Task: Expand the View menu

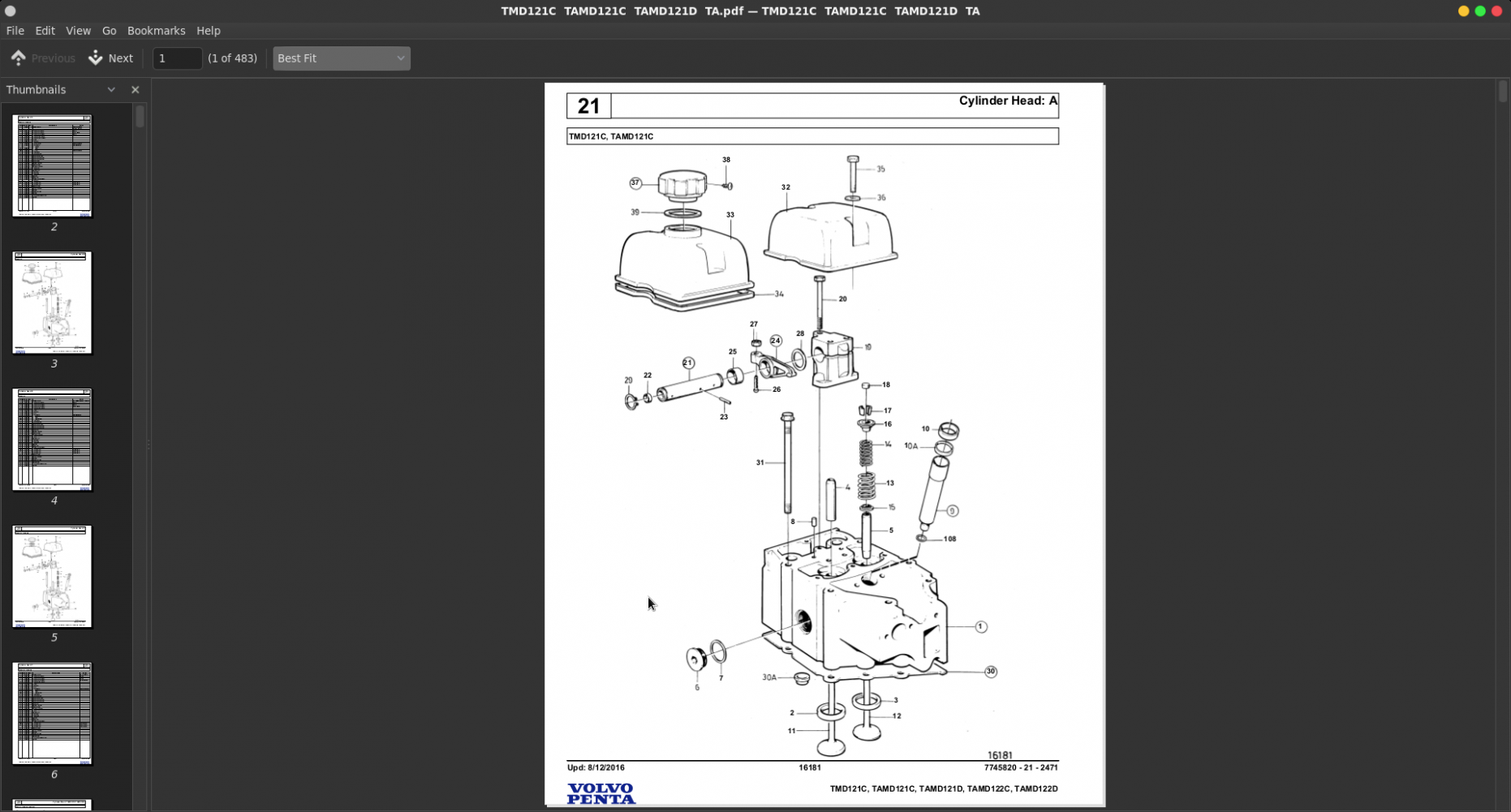Action: pos(78,30)
